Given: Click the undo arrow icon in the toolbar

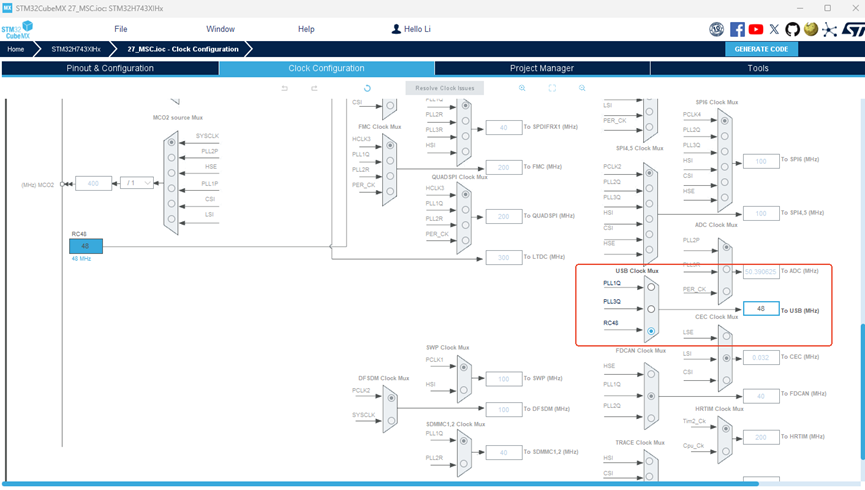Looking at the screenshot, I should point(285,88).
